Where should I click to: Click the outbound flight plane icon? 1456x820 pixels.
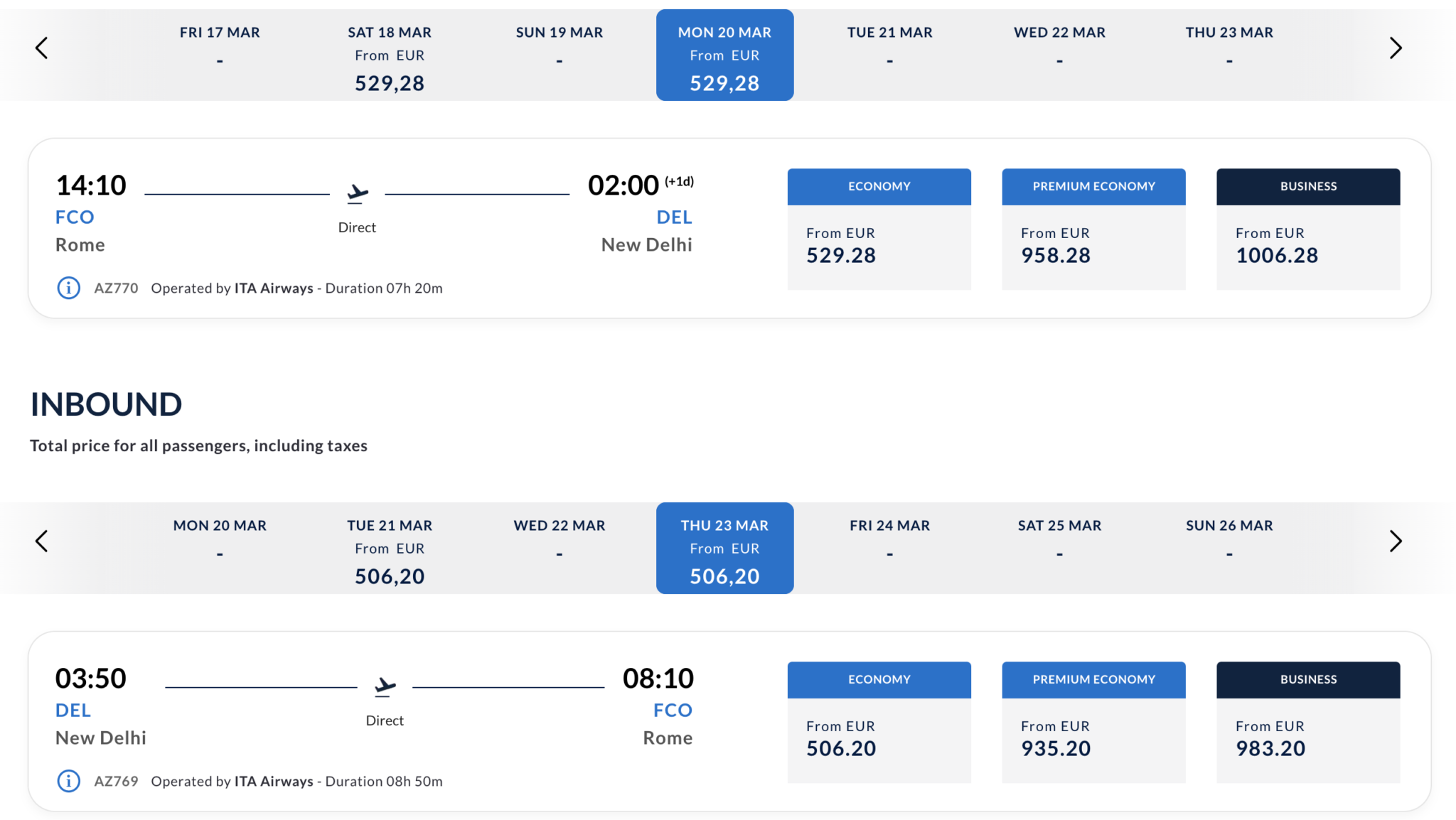tap(357, 193)
